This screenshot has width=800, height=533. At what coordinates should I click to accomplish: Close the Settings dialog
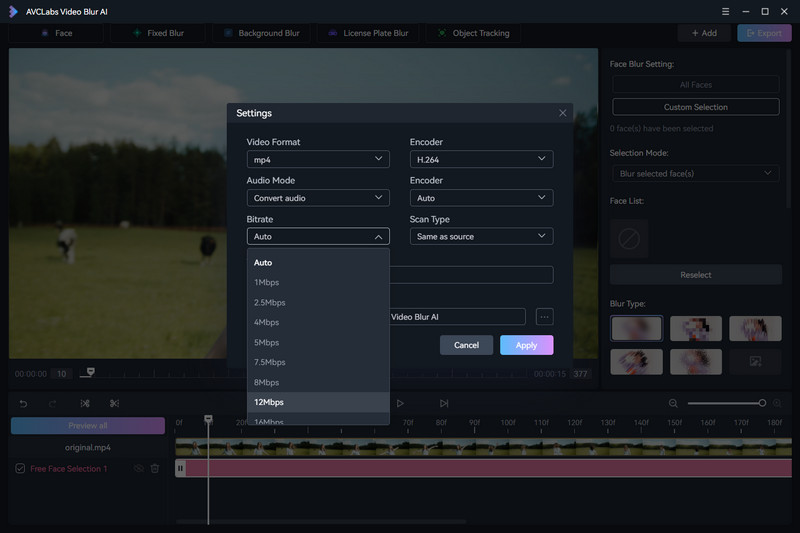pyautogui.click(x=562, y=113)
